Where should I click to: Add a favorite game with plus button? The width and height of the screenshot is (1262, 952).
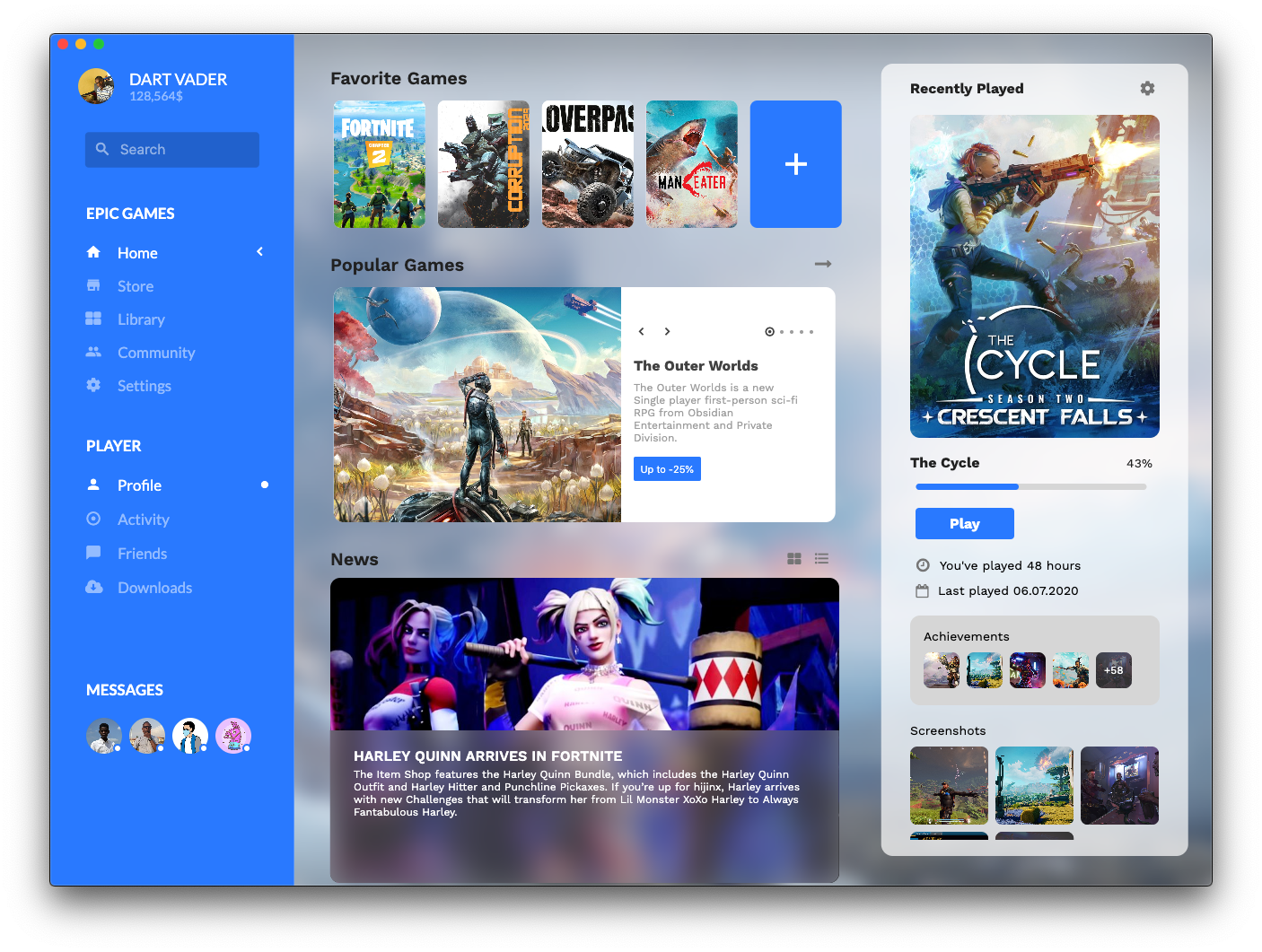coord(796,164)
